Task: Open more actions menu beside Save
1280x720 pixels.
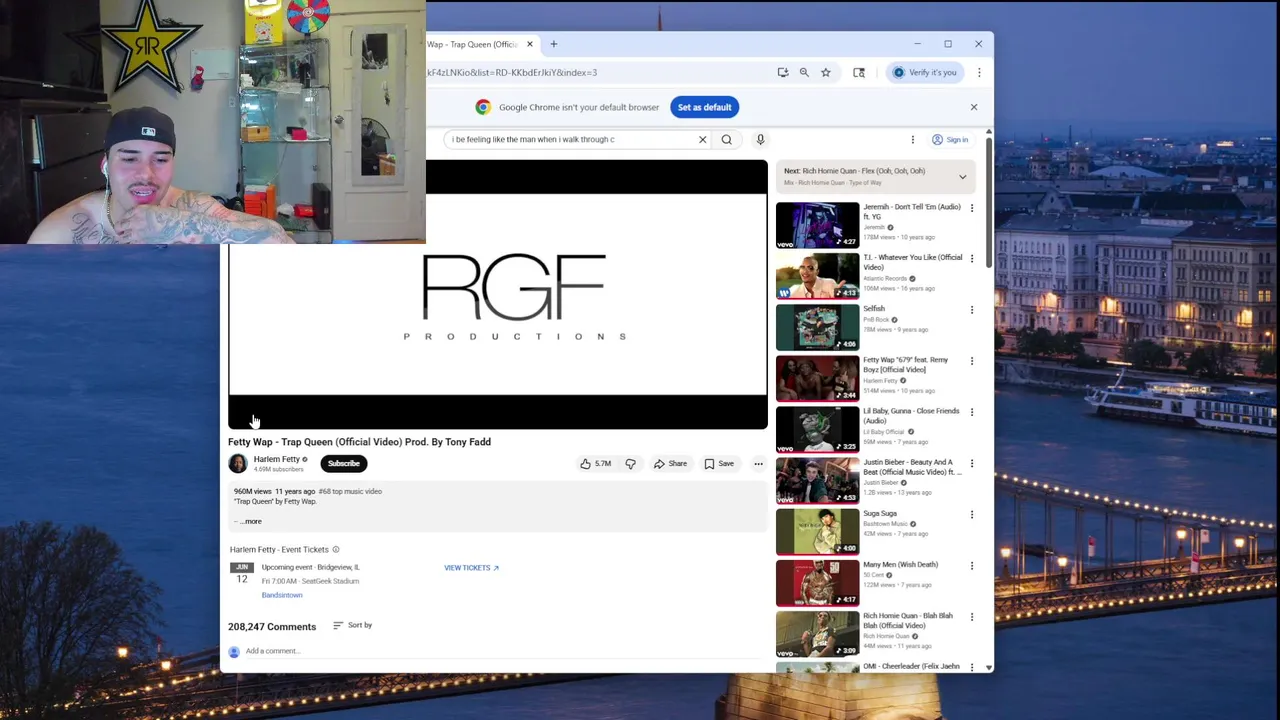Action: 758,464
